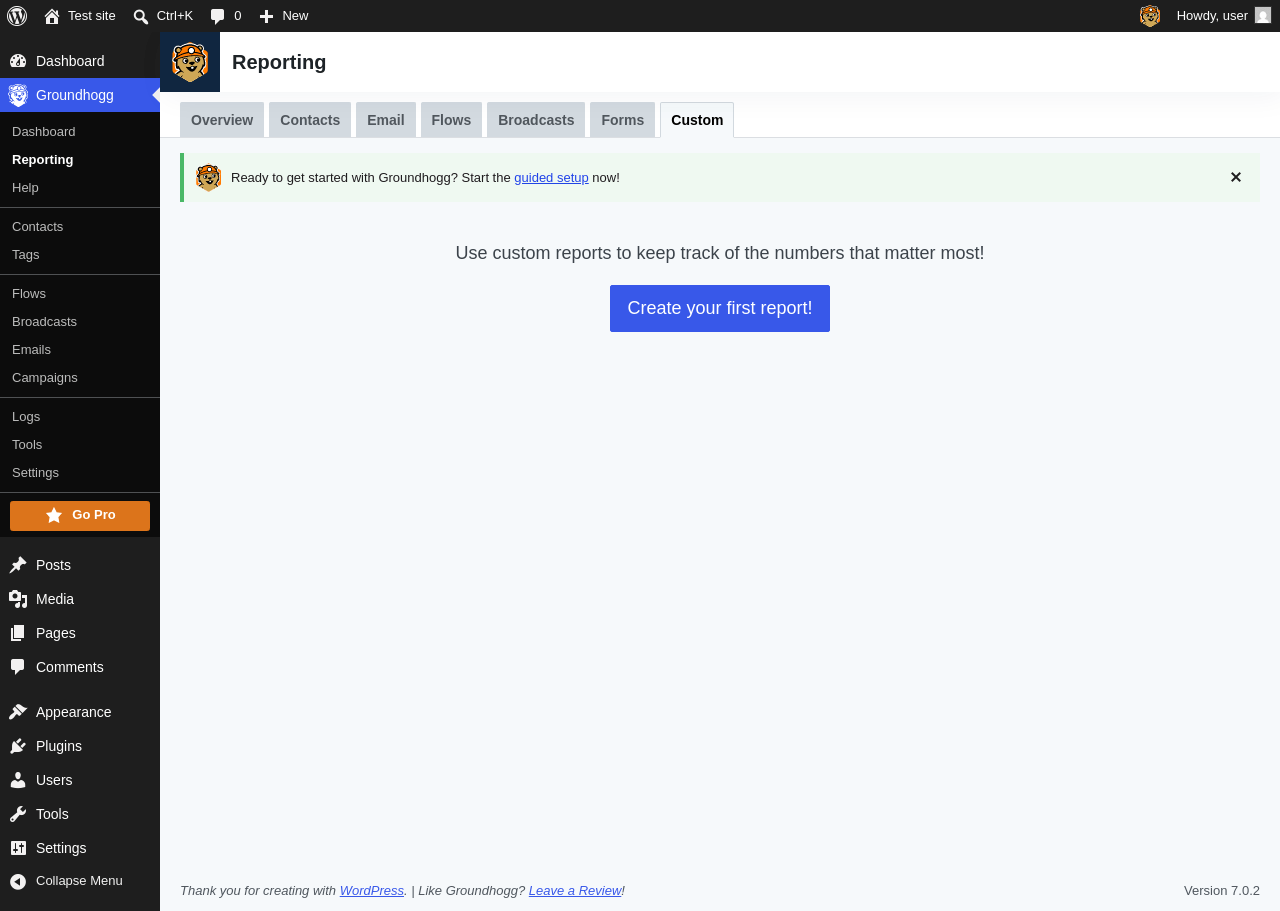The image size is (1280, 911).
Task: Click the Appearance paintbrush icon
Action: (x=18, y=712)
